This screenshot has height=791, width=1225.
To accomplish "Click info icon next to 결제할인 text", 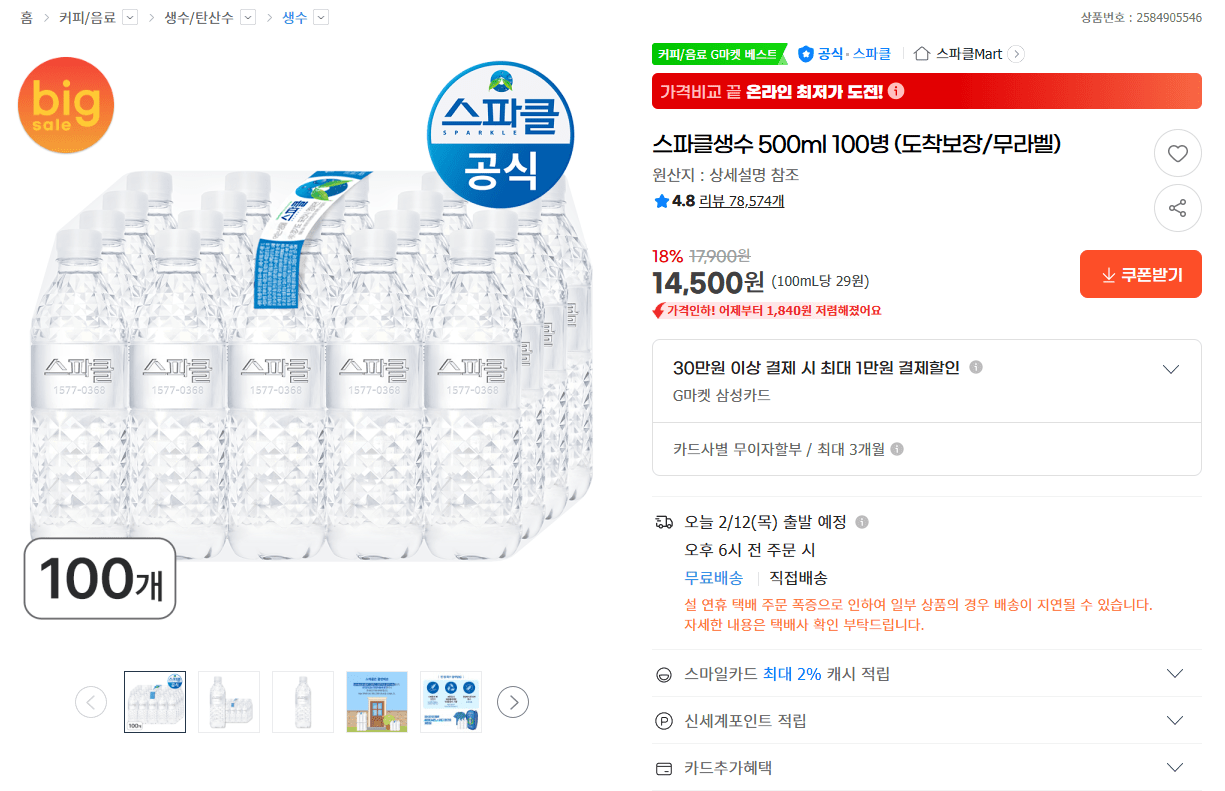I will [x=976, y=367].
